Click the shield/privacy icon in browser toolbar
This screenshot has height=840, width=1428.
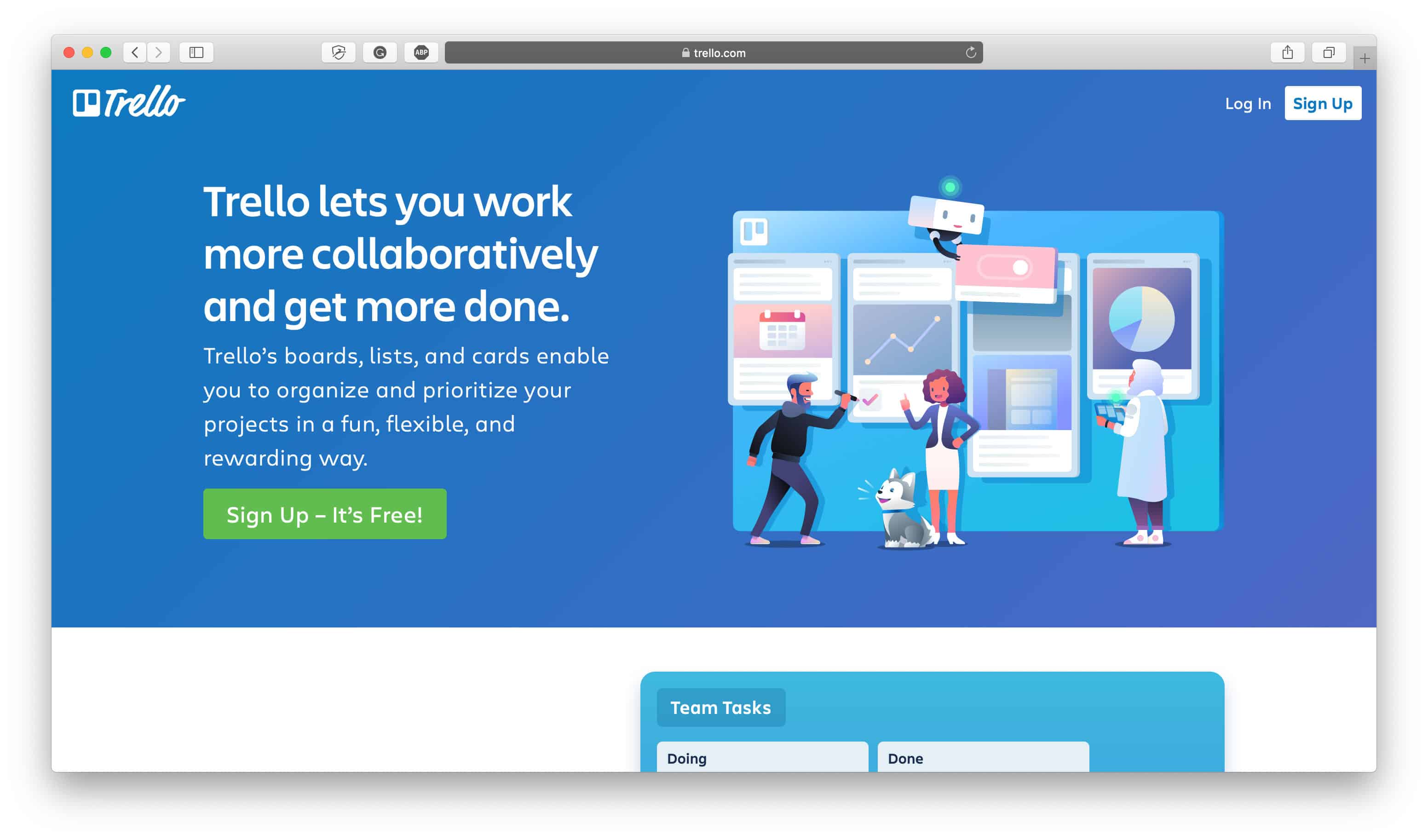point(339,52)
